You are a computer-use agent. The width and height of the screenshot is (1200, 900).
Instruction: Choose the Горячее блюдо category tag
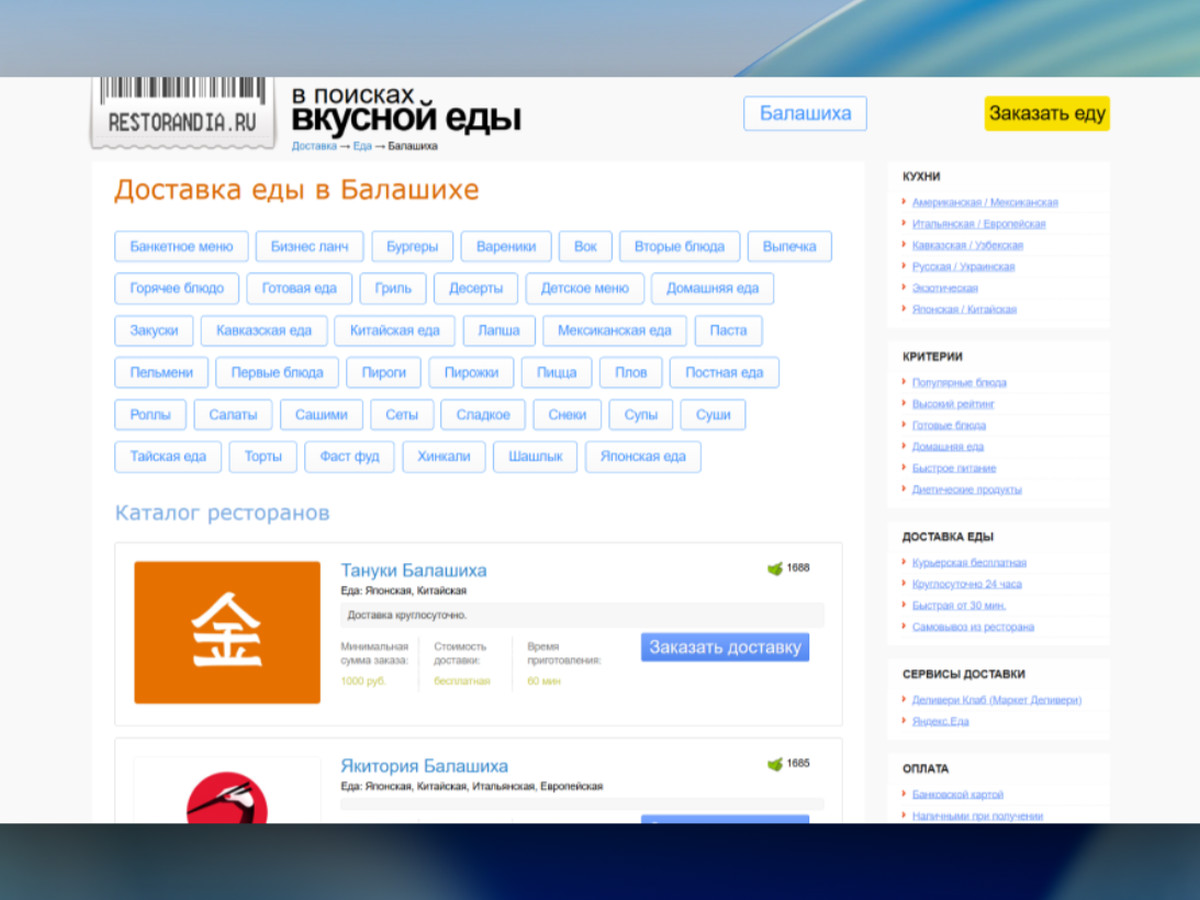click(177, 288)
